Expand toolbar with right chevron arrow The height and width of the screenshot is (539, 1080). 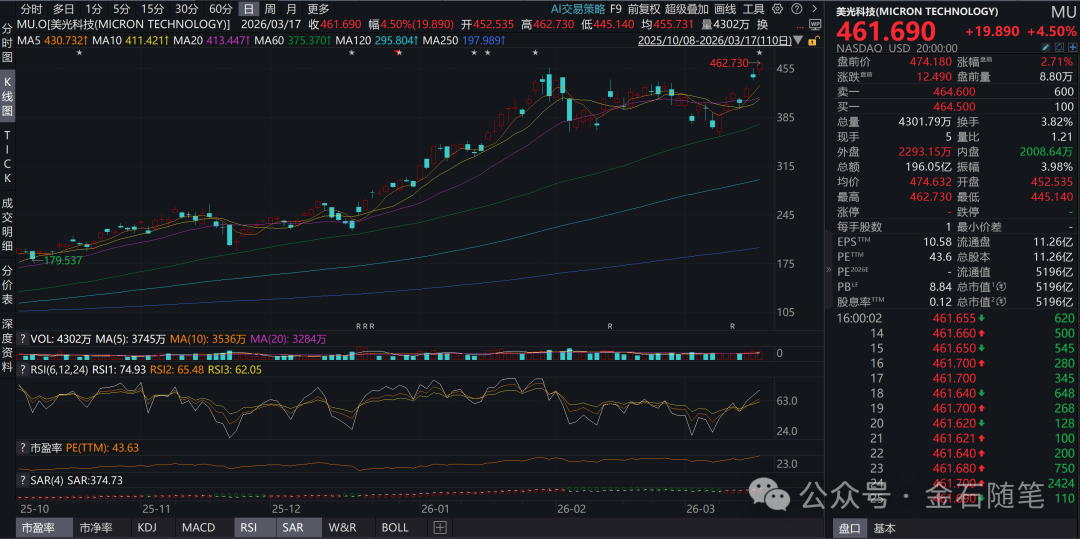pyautogui.click(x=815, y=9)
